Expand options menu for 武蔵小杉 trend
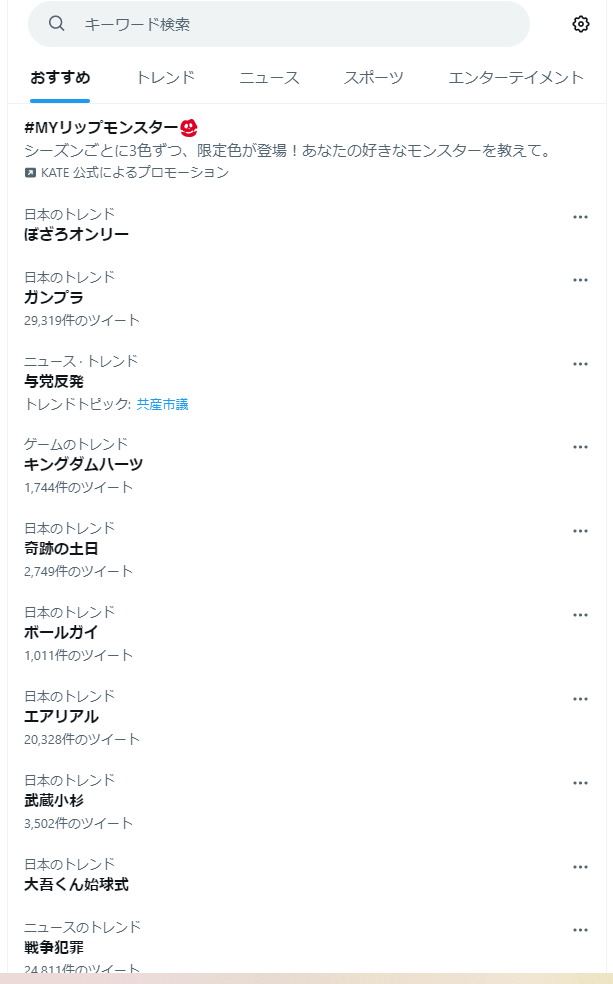This screenshot has width=613, height=984. pyautogui.click(x=580, y=783)
